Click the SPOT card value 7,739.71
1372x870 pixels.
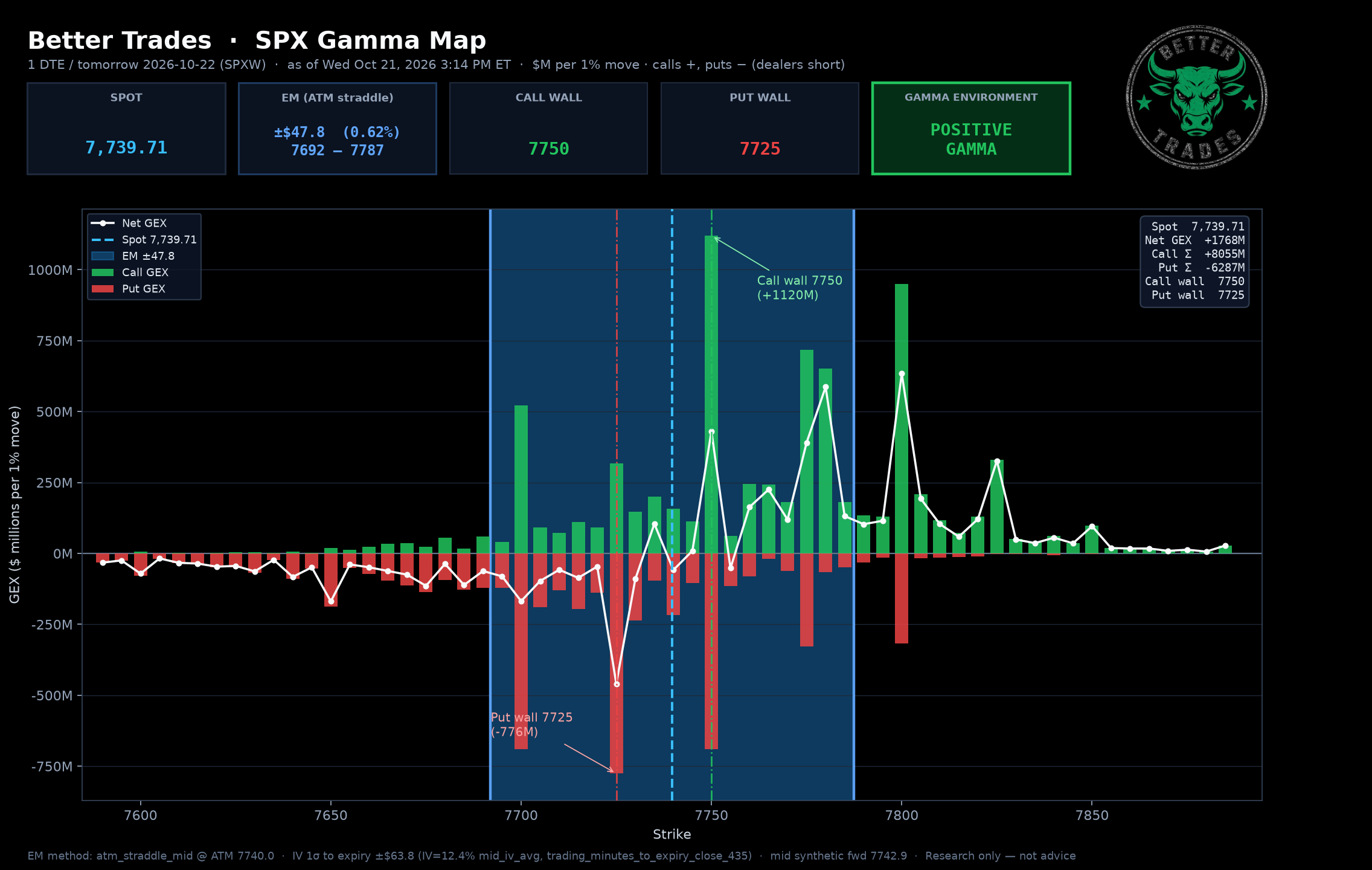point(126,148)
